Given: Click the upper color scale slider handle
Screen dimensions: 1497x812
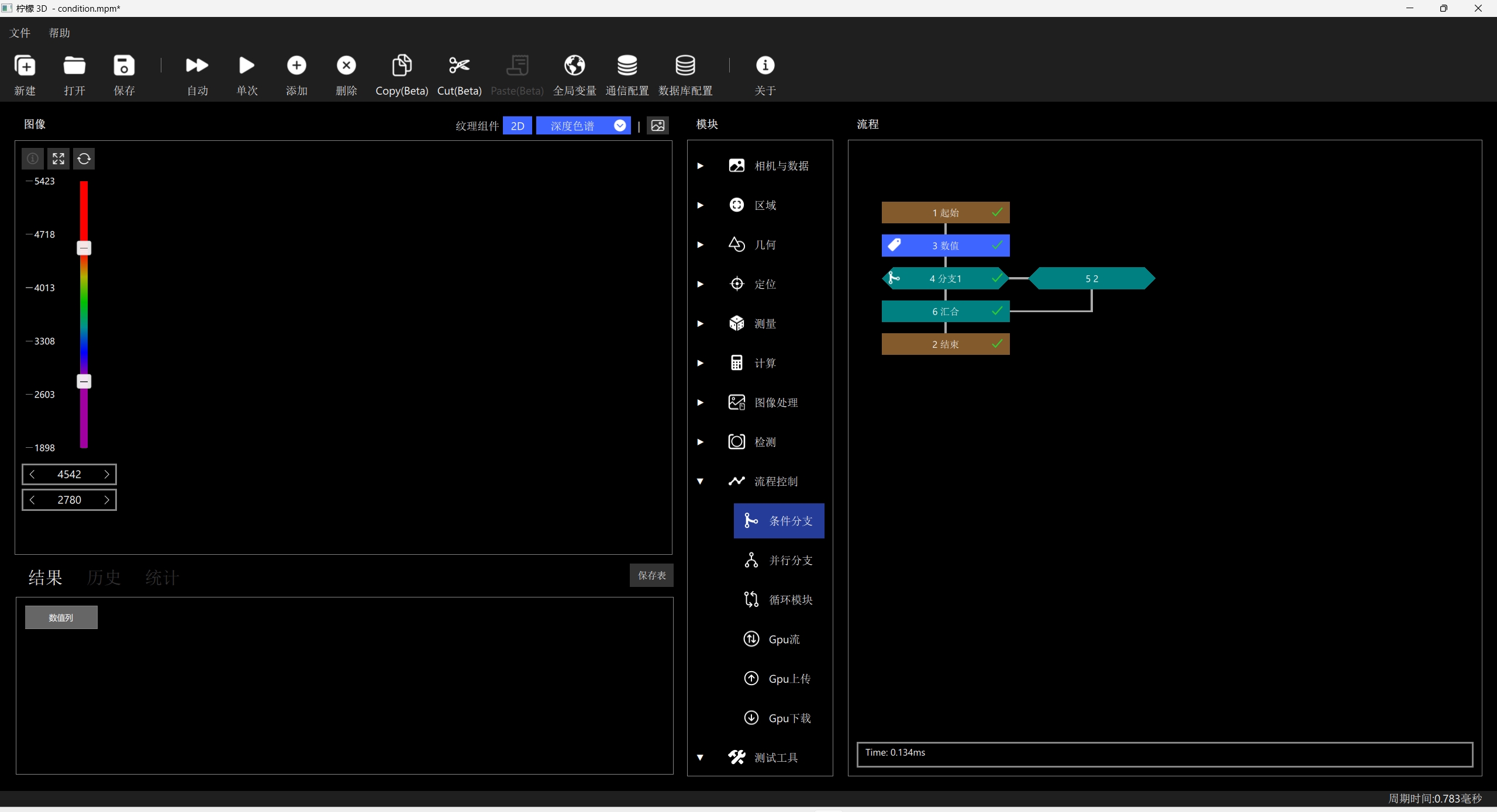Looking at the screenshot, I should pyautogui.click(x=84, y=248).
